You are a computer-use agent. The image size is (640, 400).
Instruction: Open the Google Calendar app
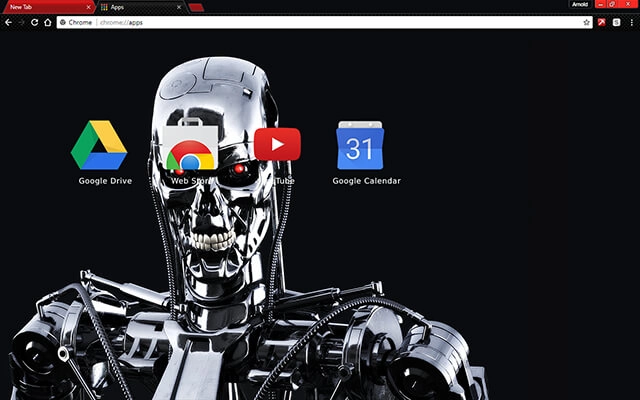pyautogui.click(x=360, y=145)
